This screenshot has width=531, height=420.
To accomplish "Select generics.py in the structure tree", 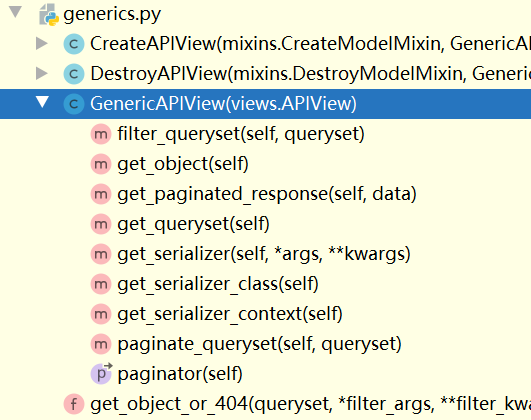I will tap(112, 15).
